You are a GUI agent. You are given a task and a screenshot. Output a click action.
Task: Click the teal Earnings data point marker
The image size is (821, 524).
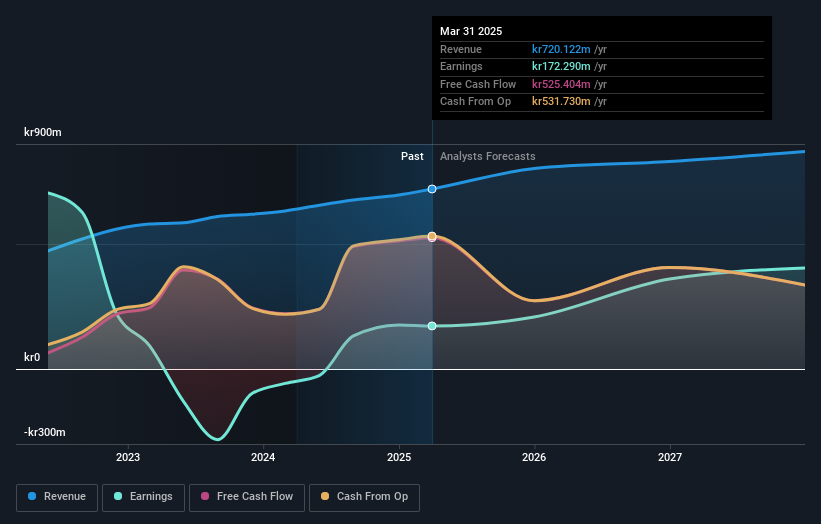[432, 326]
